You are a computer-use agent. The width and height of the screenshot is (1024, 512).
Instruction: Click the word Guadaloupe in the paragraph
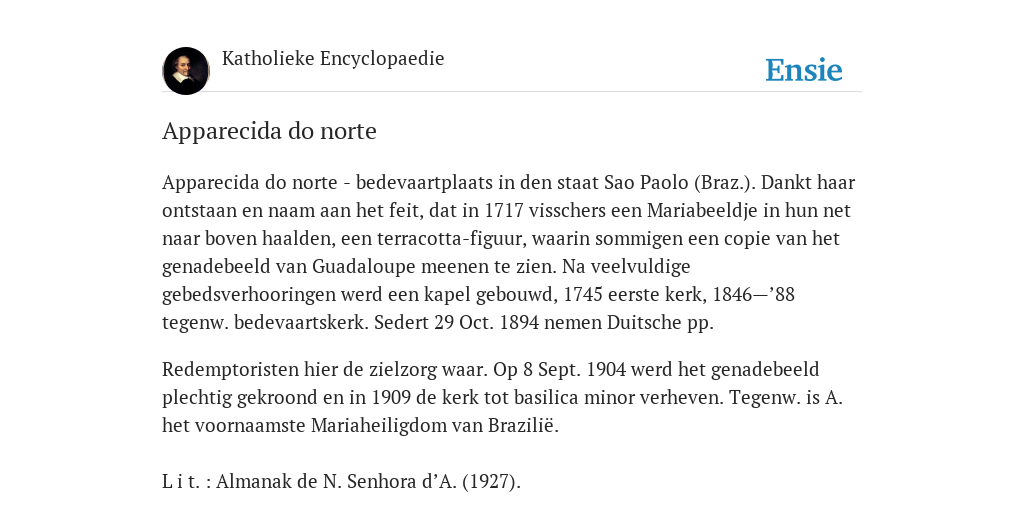(x=364, y=267)
